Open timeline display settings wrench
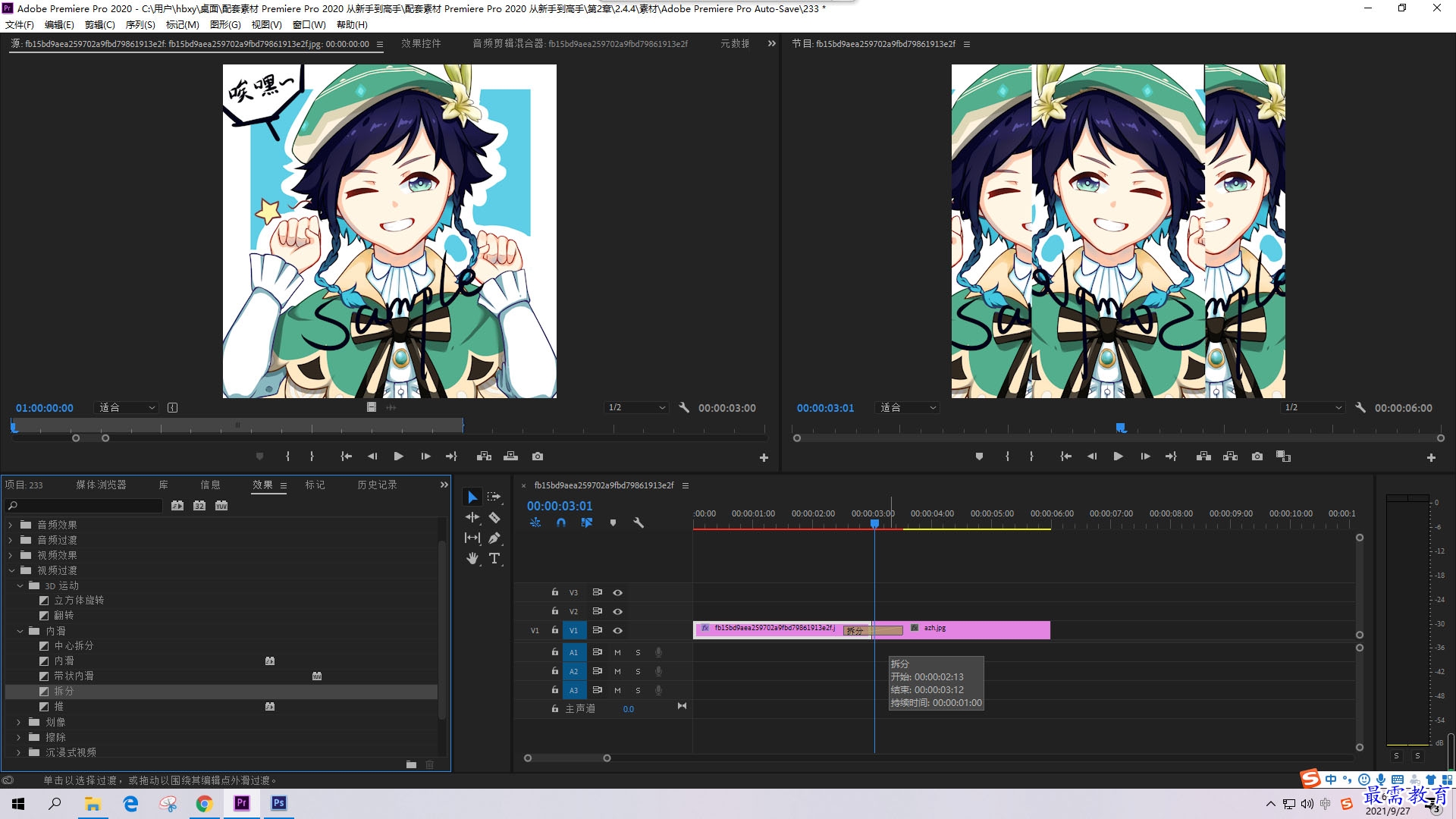 pyautogui.click(x=639, y=522)
